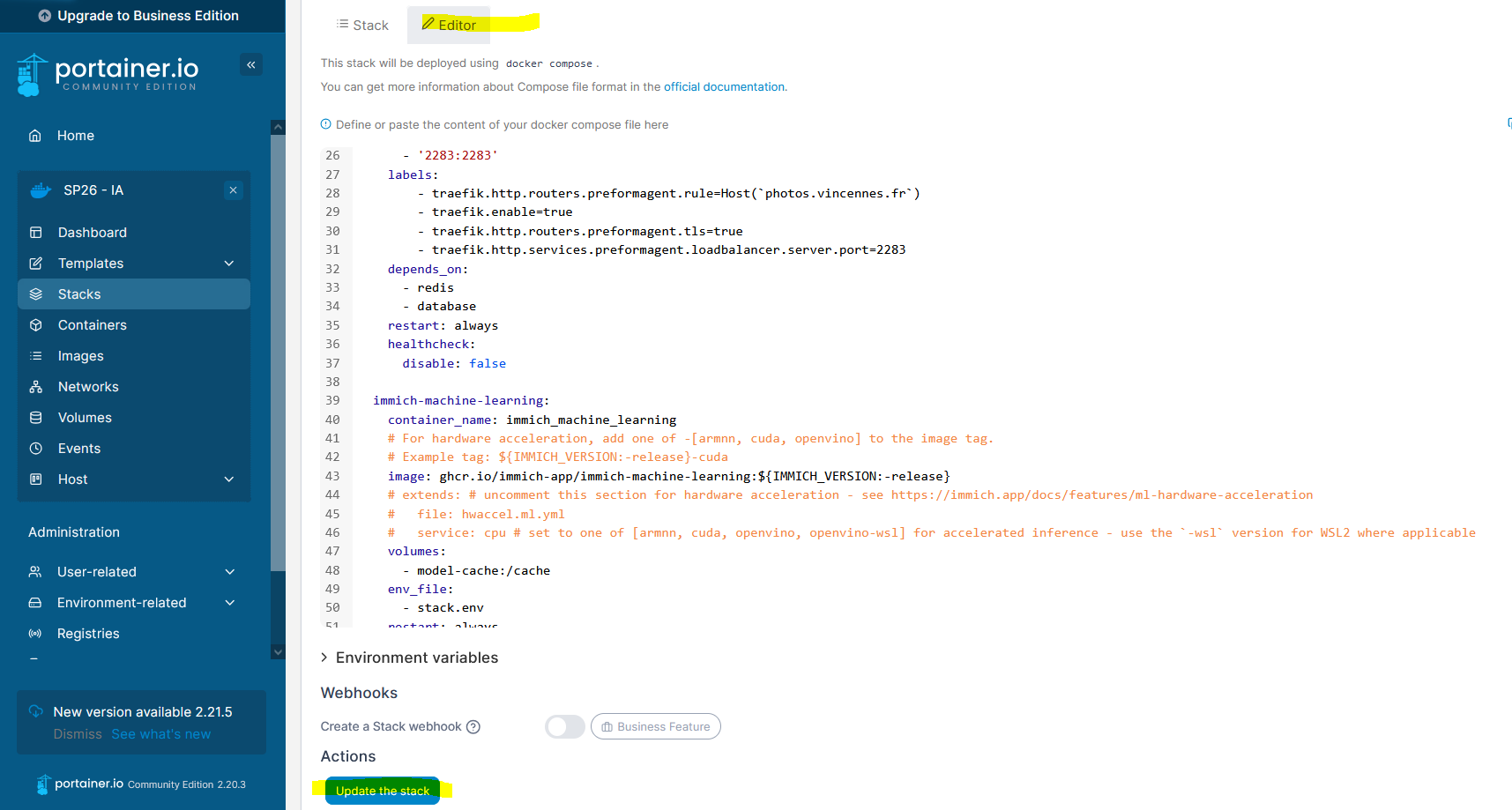Click Update the stack button
Image resolution: width=1512 pixels, height=810 pixels.
[x=383, y=791]
